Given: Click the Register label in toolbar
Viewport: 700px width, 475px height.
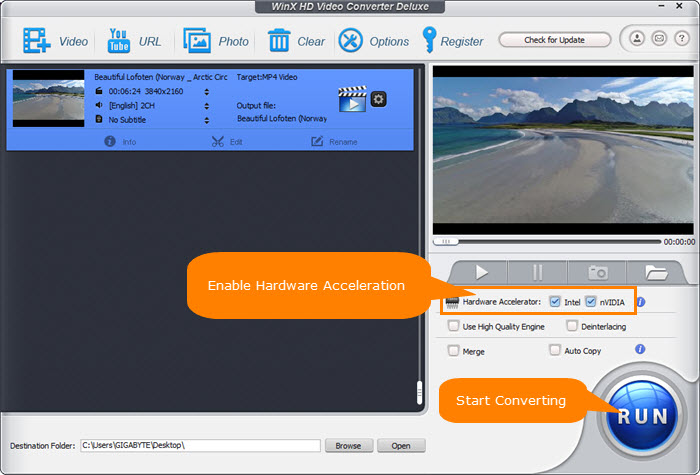Looking at the screenshot, I should (x=462, y=42).
